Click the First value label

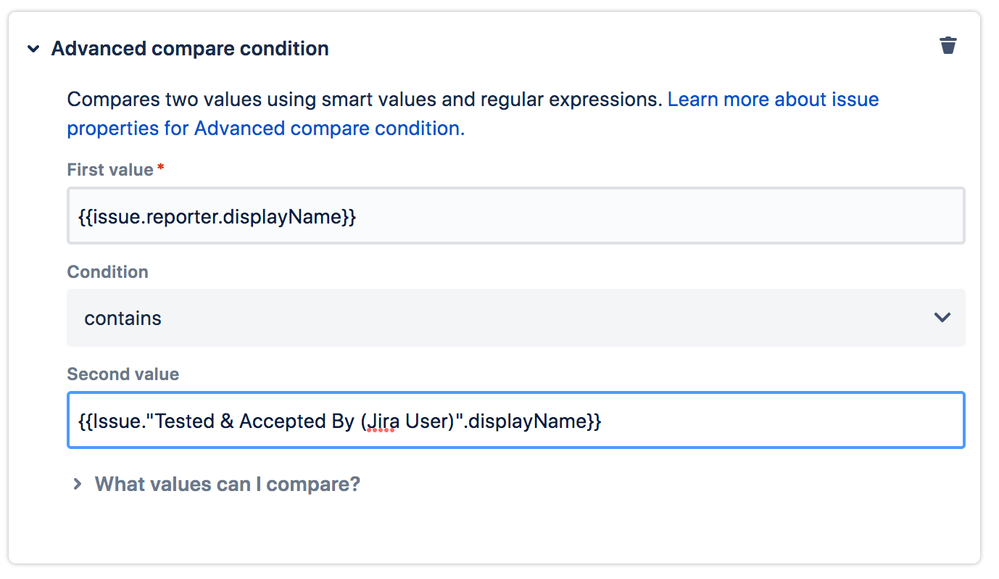[x=110, y=169]
